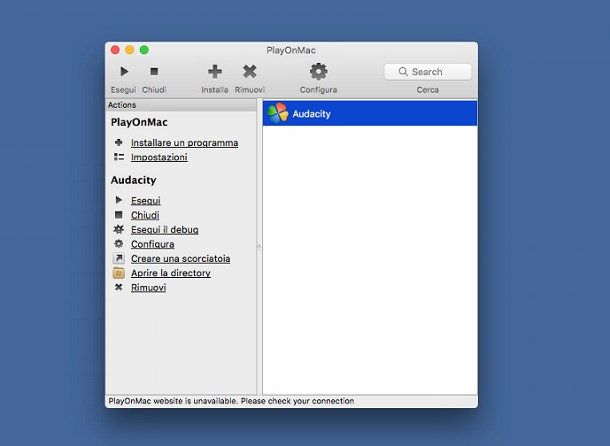Close the PlayOnMac window with the red button
The image size is (610, 446).
tap(115, 50)
